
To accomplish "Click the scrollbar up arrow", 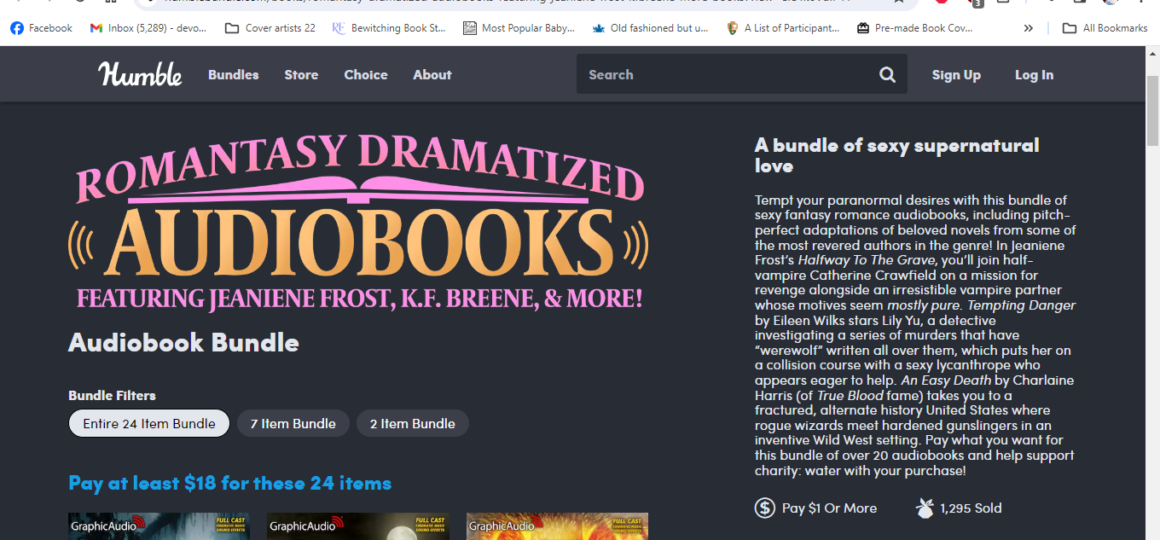I will 1153,53.
